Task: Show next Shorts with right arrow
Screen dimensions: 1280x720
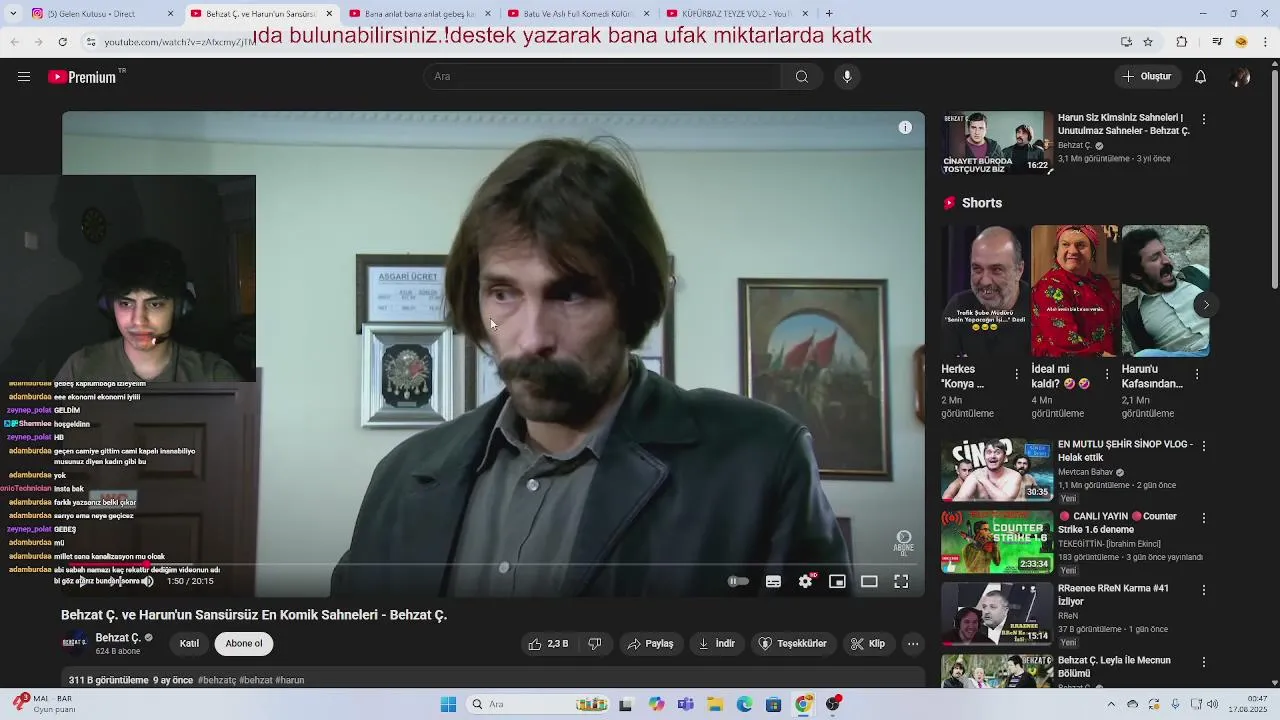Action: pos(1206,305)
